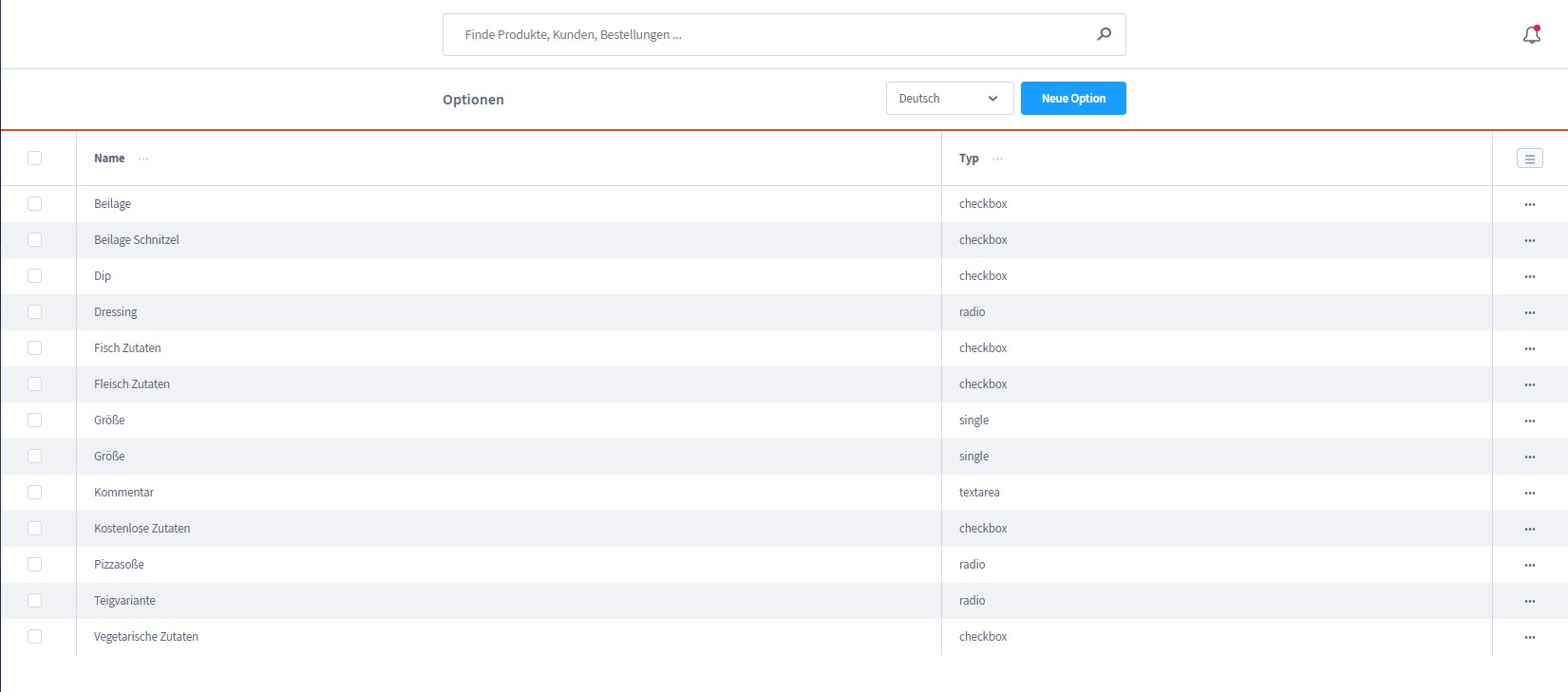Open the Deutsch language dropdown

(949, 99)
